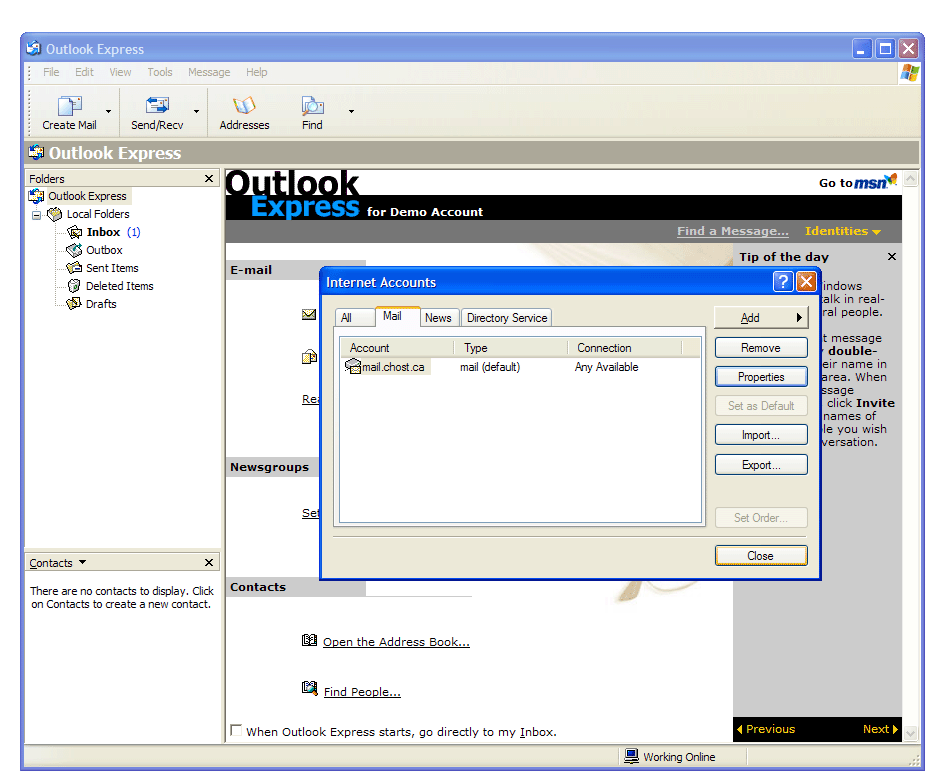Click the Create Mail toolbar icon

pos(69,106)
